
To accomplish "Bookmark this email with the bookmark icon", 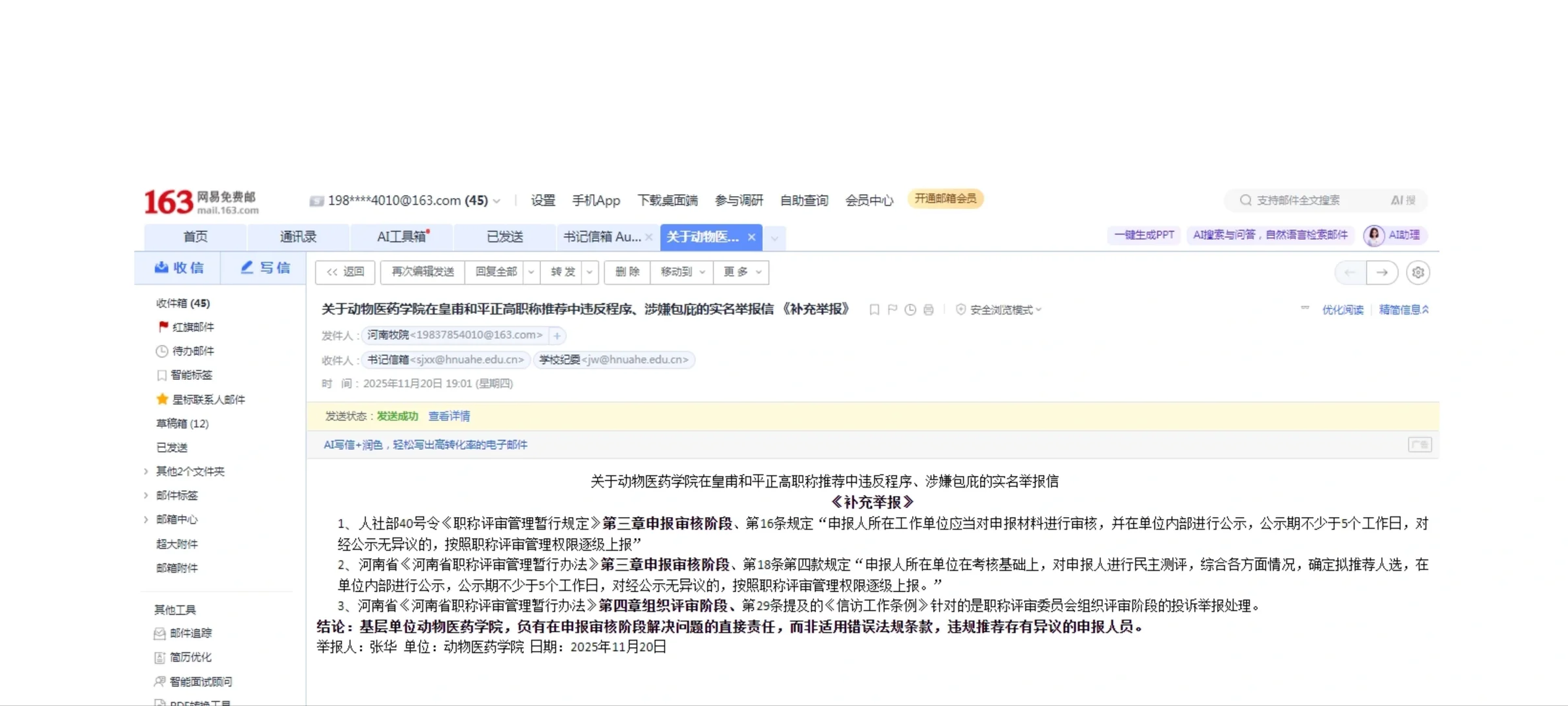I will coord(874,310).
